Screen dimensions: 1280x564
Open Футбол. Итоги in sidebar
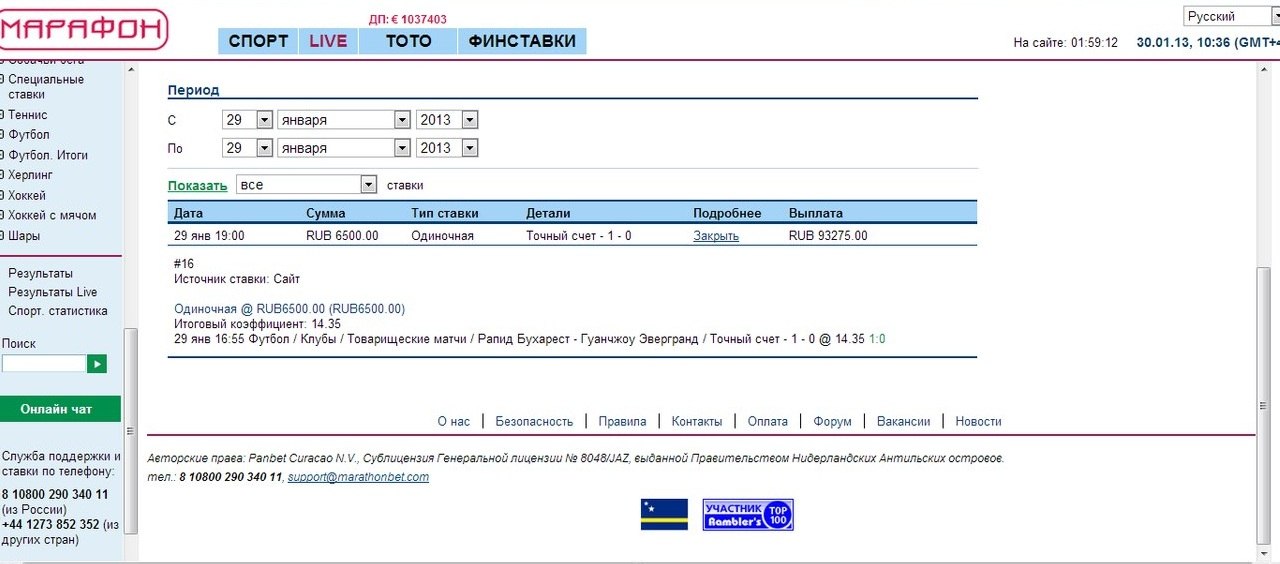pos(48,155)
